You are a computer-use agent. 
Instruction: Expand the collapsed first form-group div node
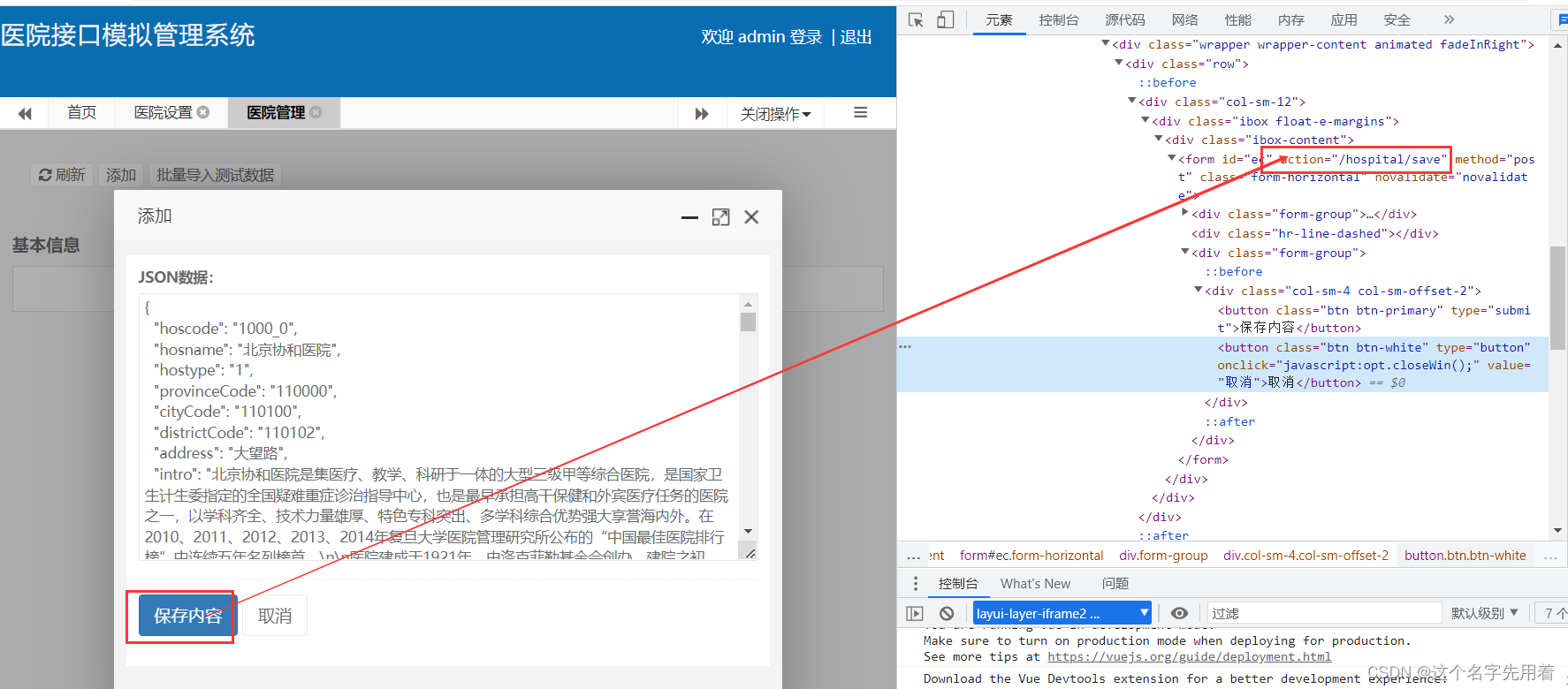click(1184, 213)
